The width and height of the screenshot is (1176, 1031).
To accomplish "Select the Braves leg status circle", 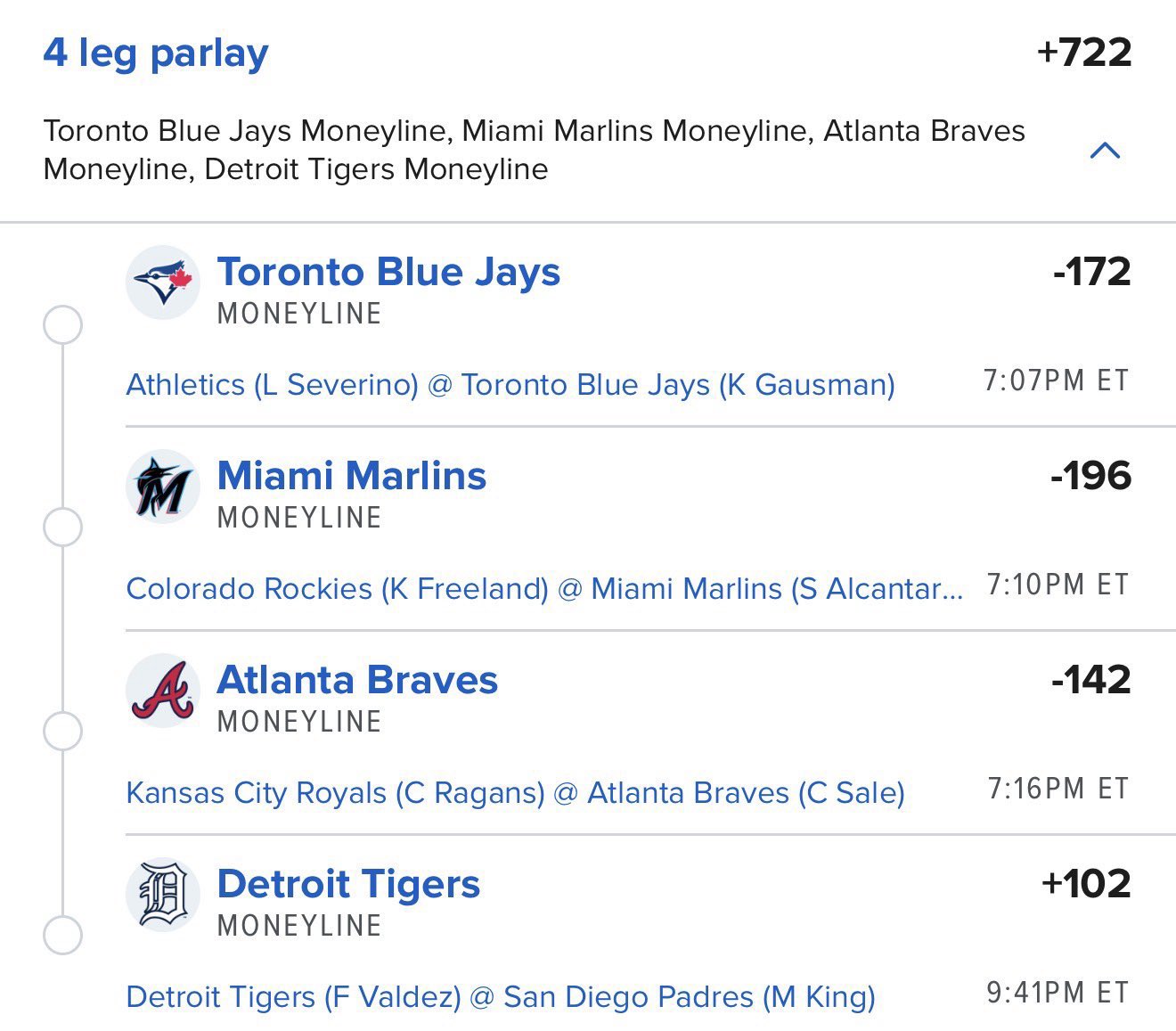I will (x=62, y=732).
